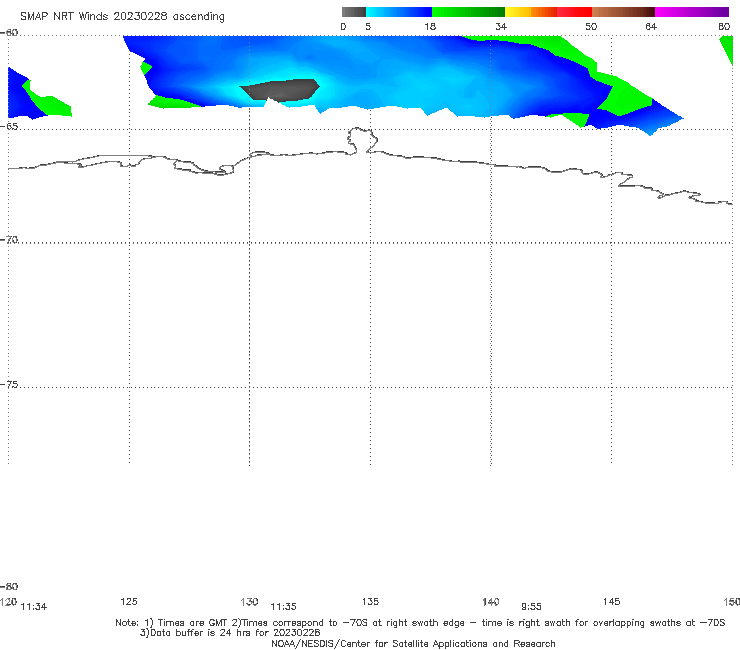Click the color bar label '5'
Screen dimensions: 740x650
(x=368, y=26)
